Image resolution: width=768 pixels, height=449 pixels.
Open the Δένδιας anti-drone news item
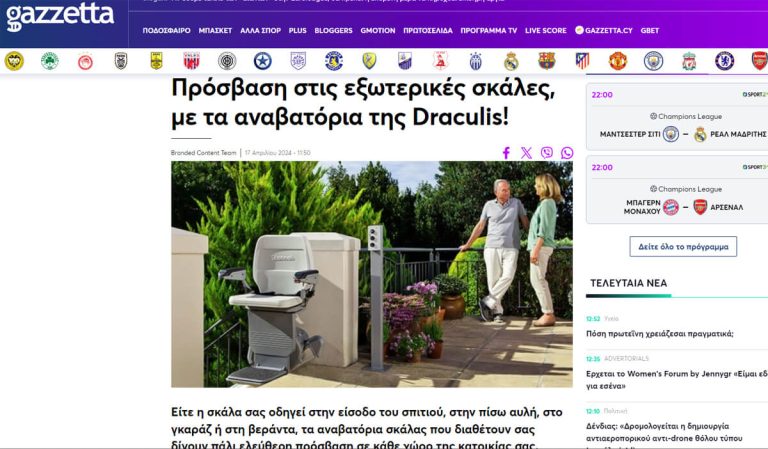click(664, 436)
